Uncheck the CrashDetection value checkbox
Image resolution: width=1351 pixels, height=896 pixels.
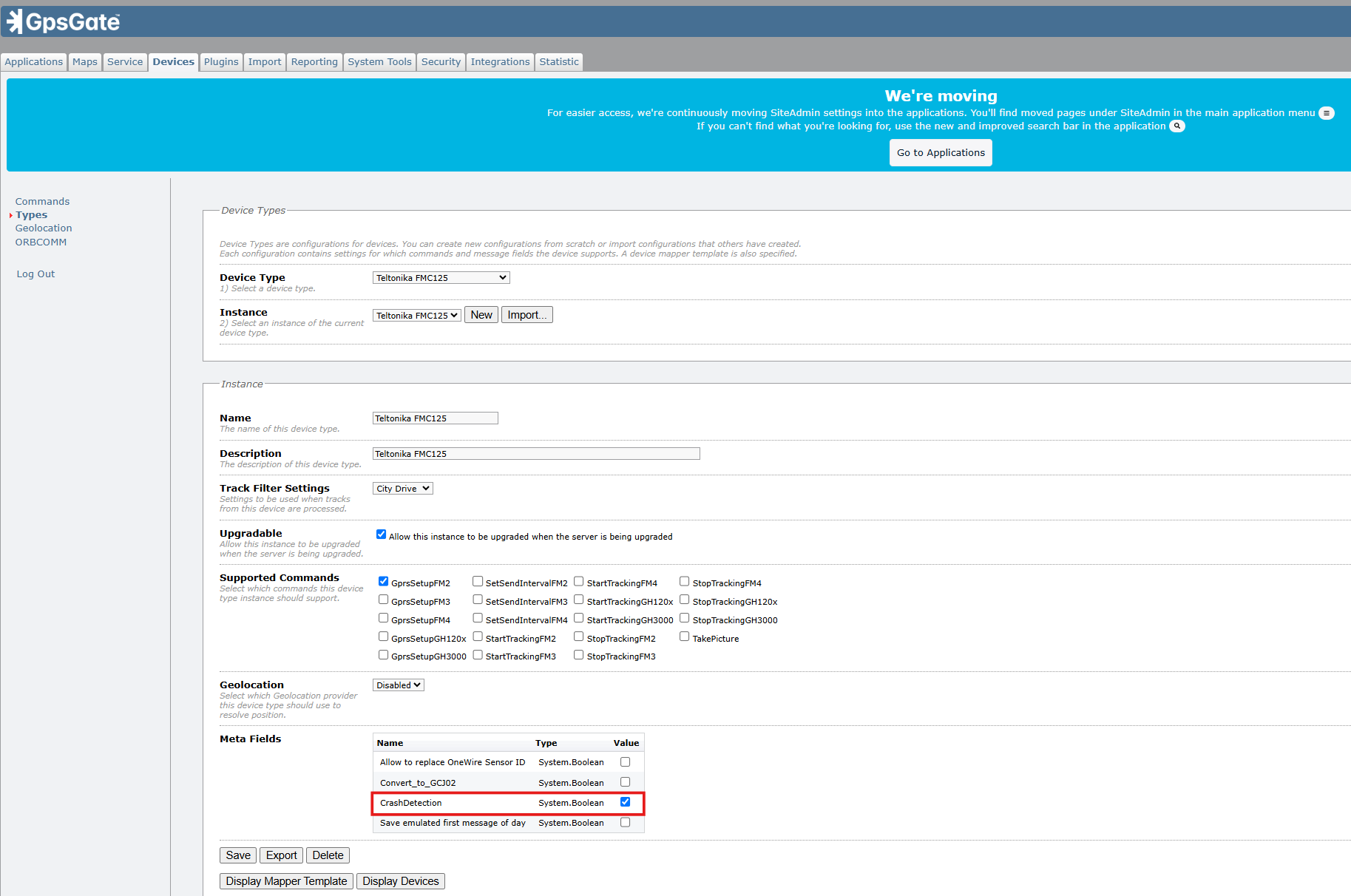(625, 802)
